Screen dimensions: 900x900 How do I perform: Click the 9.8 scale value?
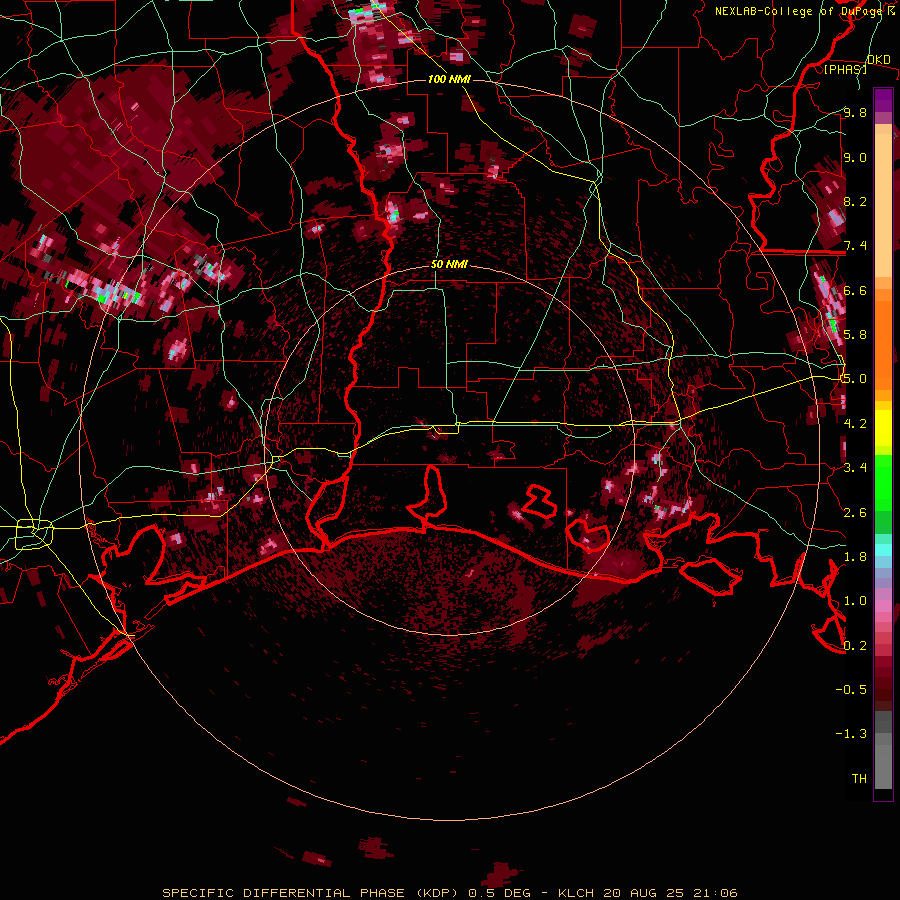pos(855,112)
